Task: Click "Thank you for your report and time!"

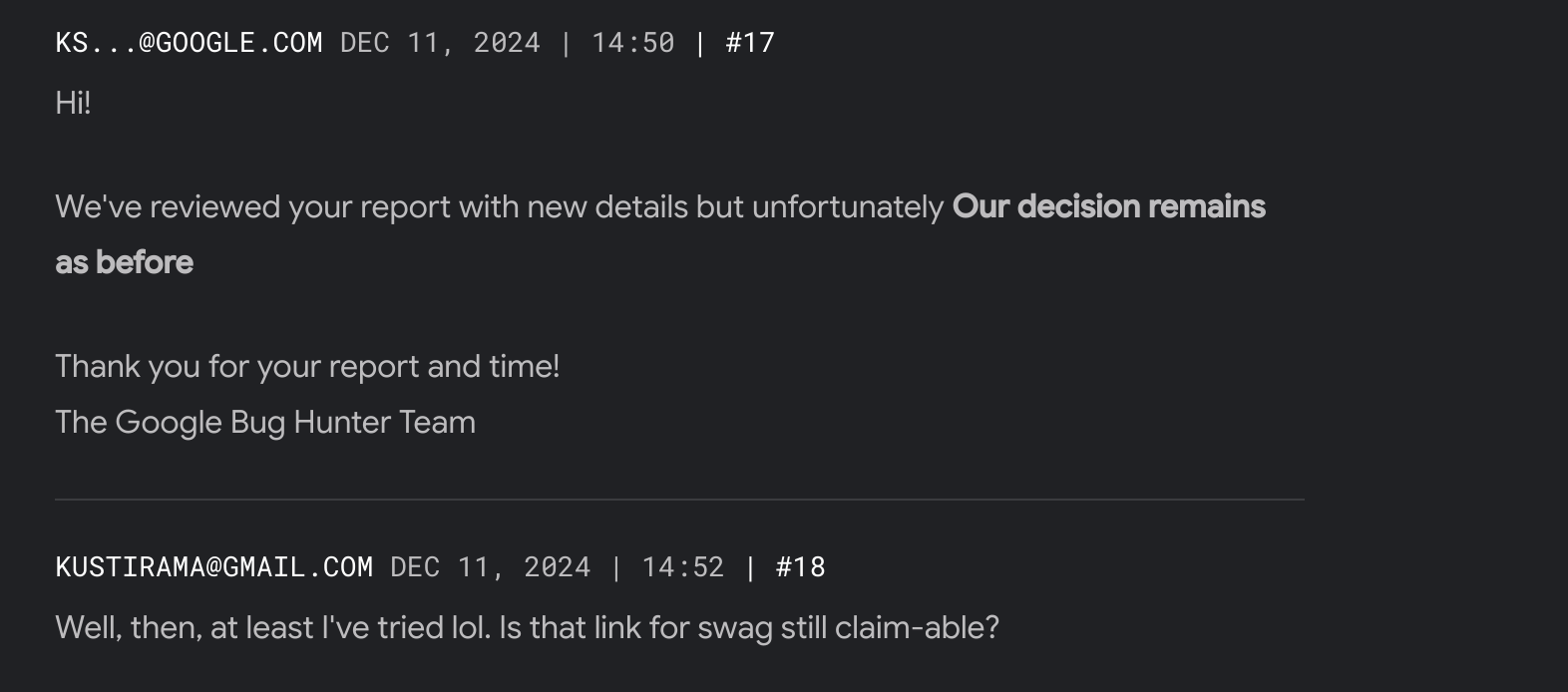Action: (x=307, y=367)
